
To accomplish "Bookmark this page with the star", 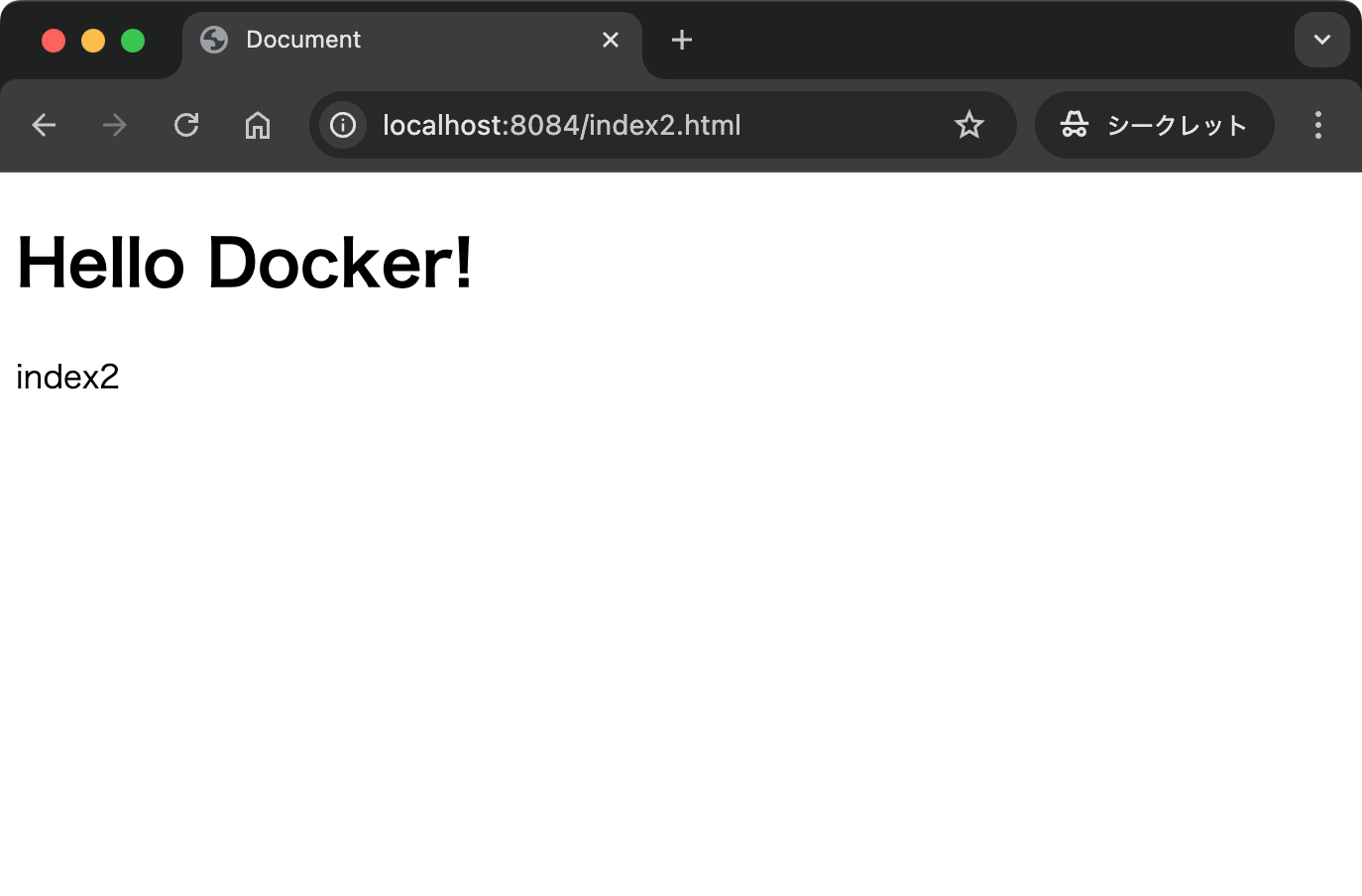I will point(968,125).
